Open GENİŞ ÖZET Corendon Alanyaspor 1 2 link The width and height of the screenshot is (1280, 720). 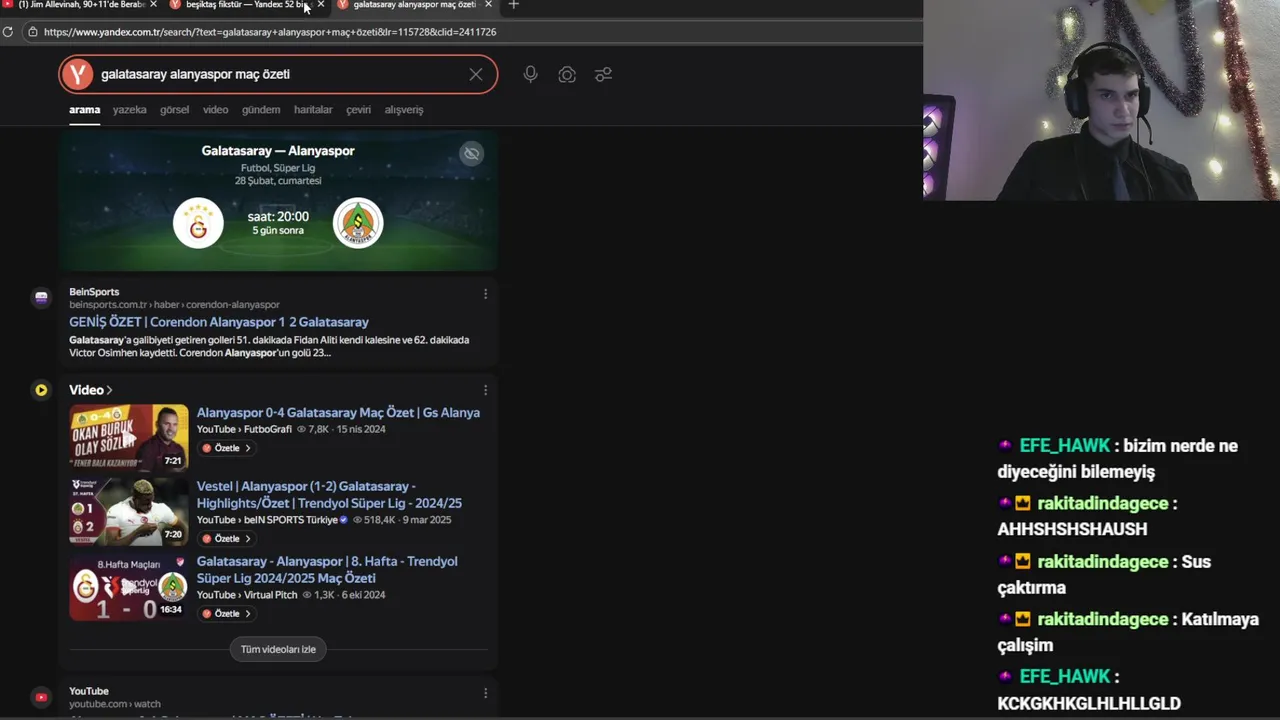219,322
